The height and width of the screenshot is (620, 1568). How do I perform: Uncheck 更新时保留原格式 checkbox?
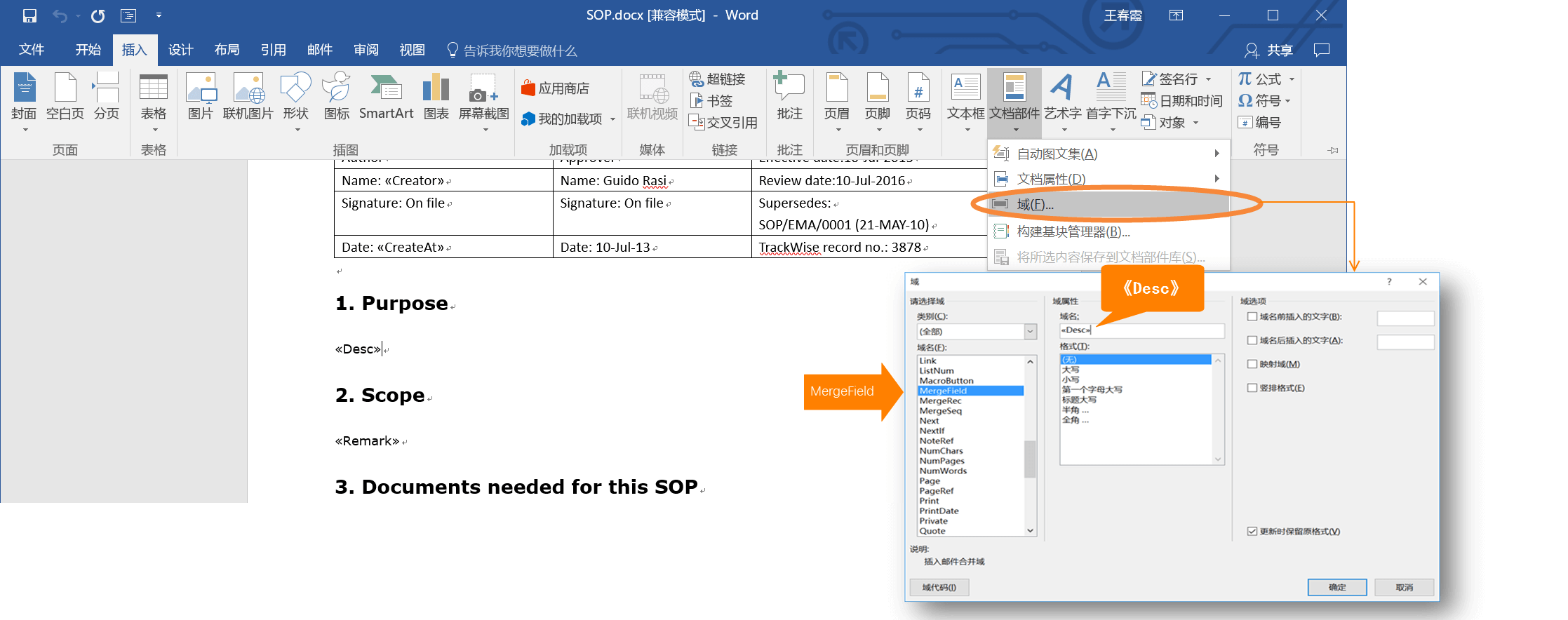(x=1252, y=532)
